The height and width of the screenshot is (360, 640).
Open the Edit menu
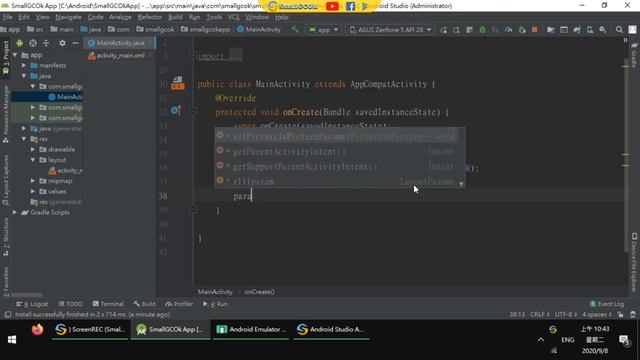[24, 17]
